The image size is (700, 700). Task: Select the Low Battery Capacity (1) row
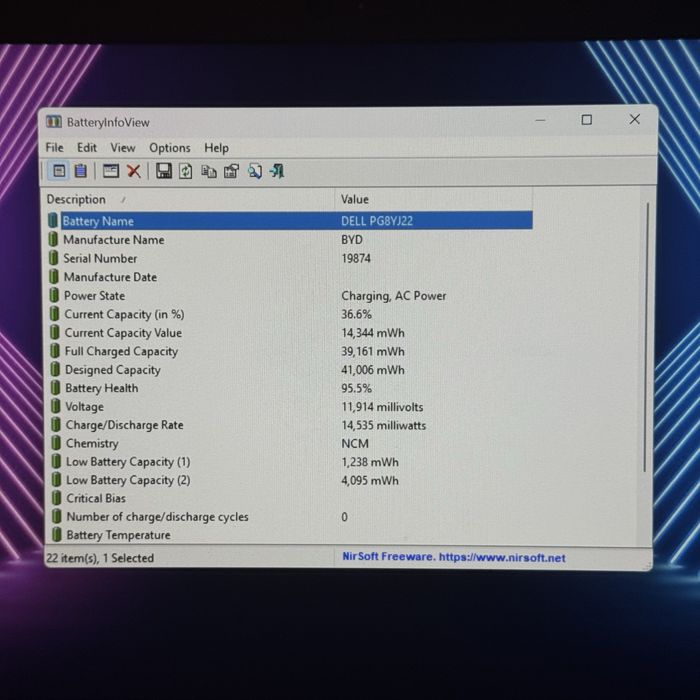point(290,462)
